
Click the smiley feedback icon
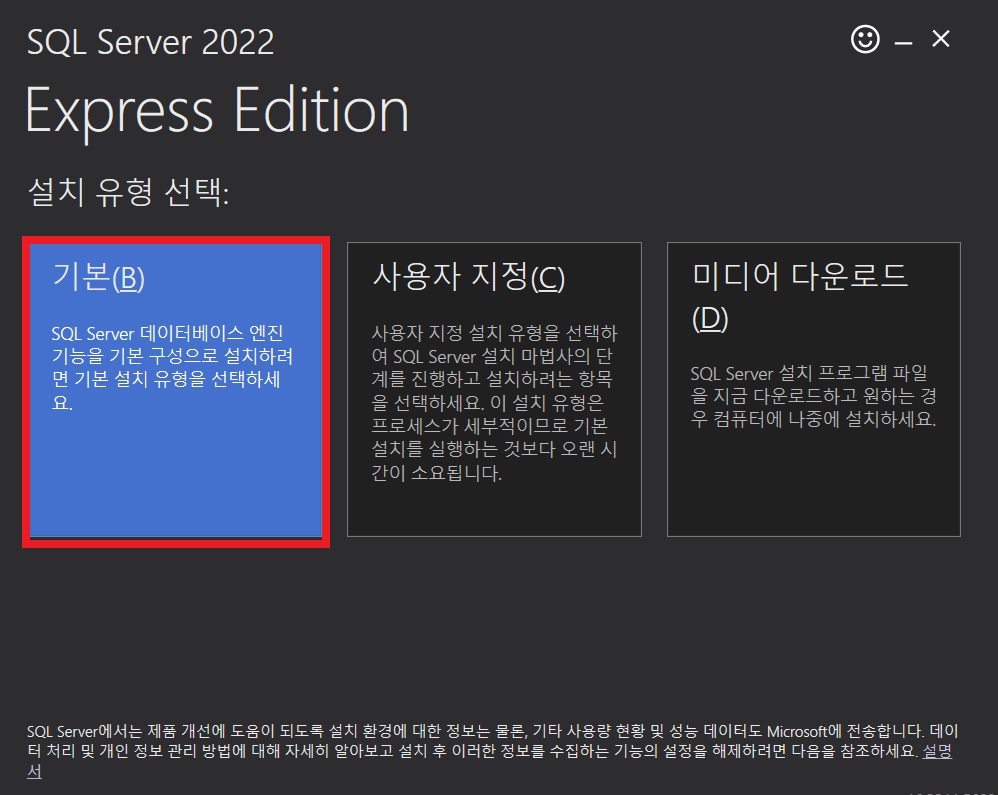click(x=866, y=39)
